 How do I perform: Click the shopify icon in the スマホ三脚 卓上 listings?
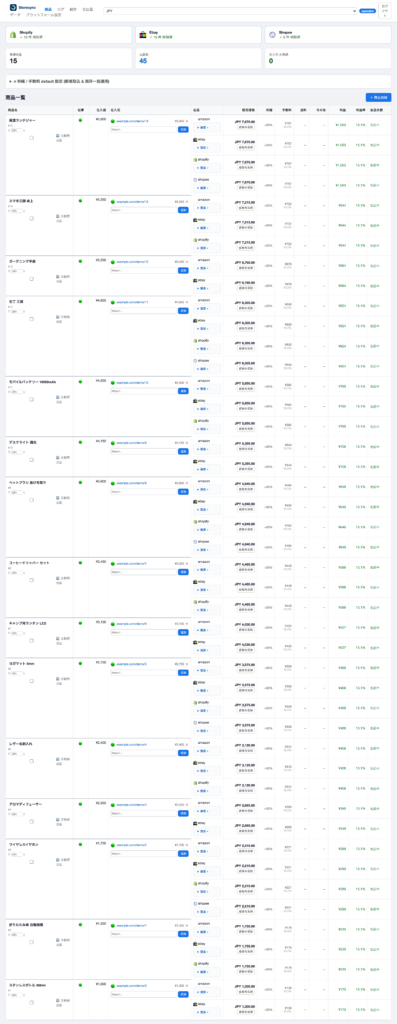[x=195, y=240]
